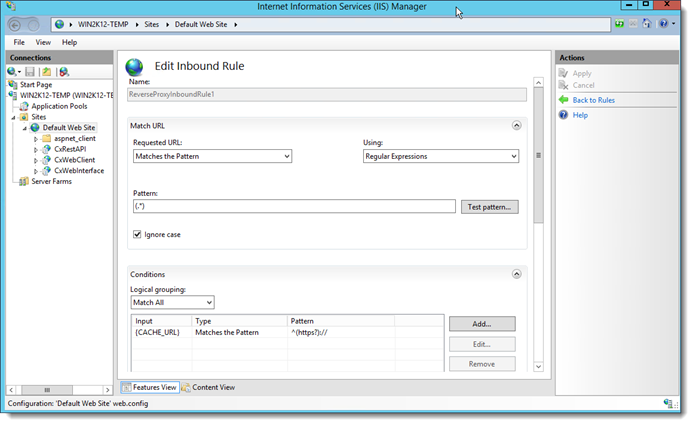This screenshot has width=693, height=425.
Task: Select the CxWebClient application
Action: [x=74, y=160]
